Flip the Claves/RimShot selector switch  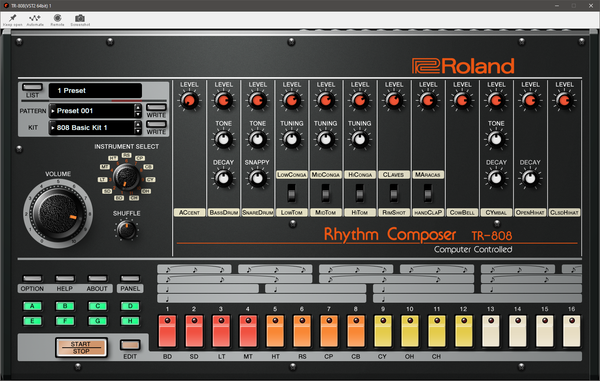click(394, 193)
